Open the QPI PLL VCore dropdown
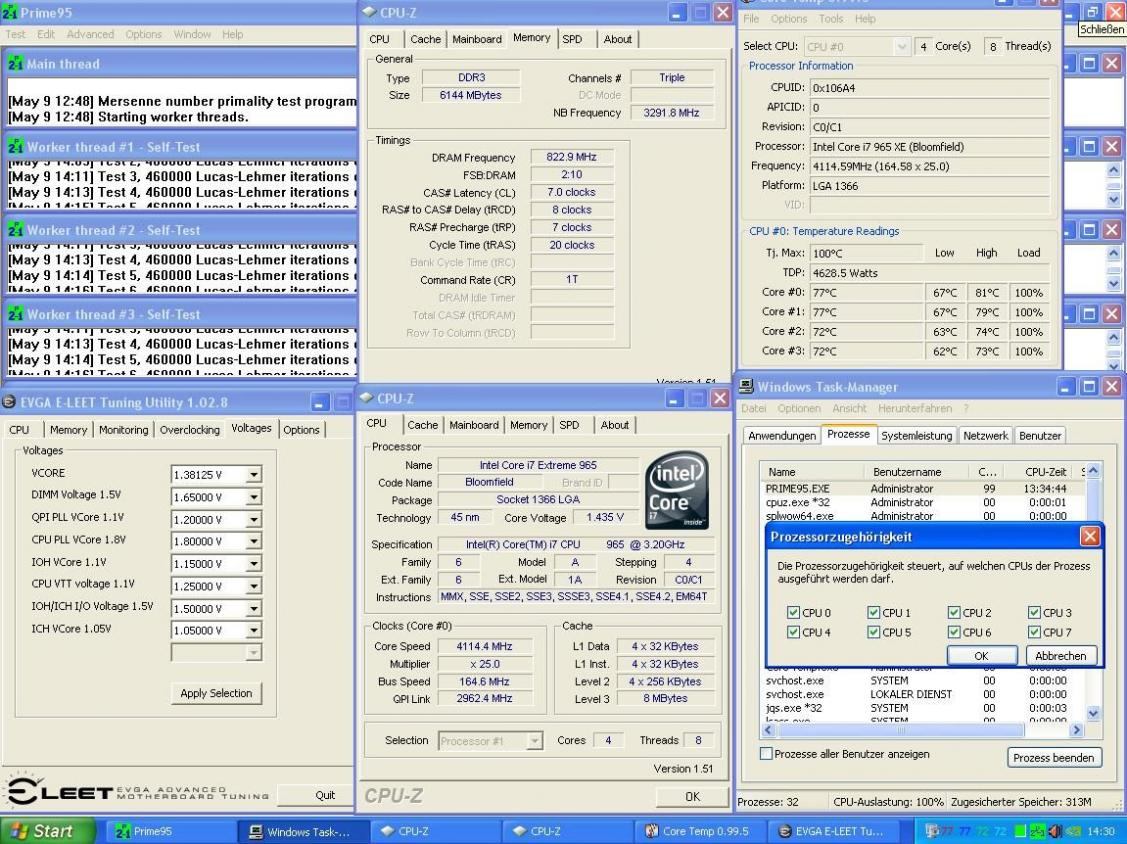 pyautogui.click(x=253, y=519)
